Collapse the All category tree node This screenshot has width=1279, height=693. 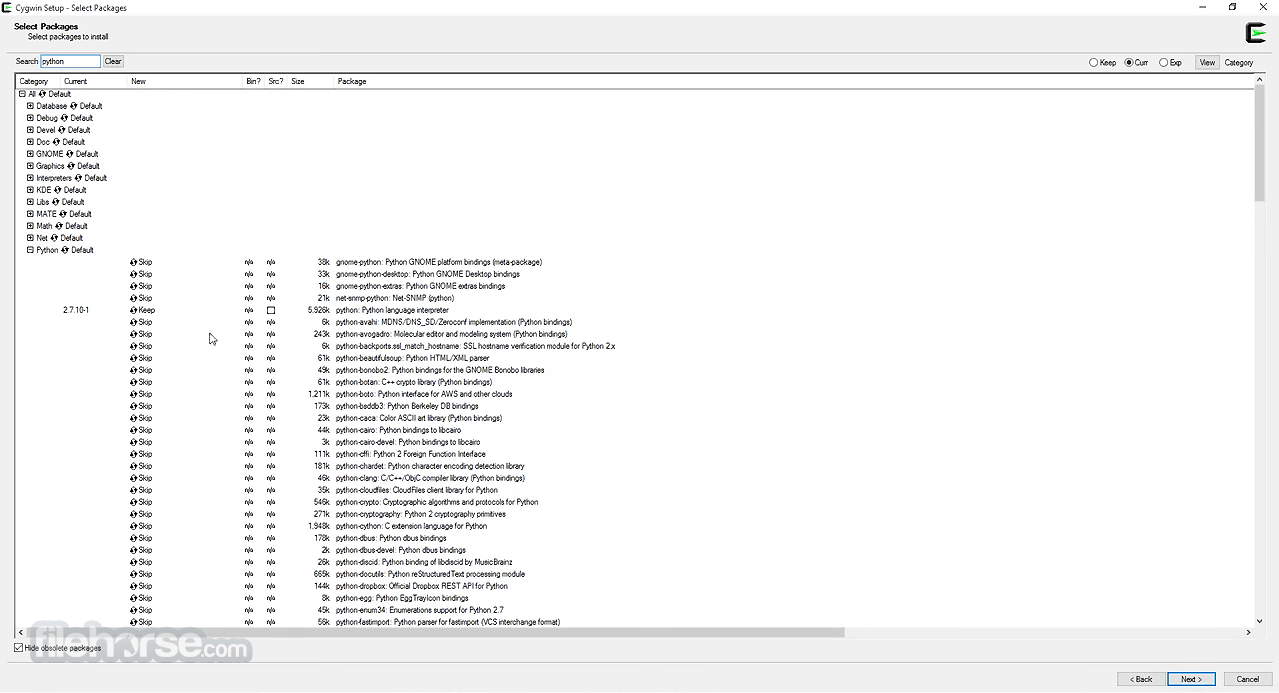[22, 94]
